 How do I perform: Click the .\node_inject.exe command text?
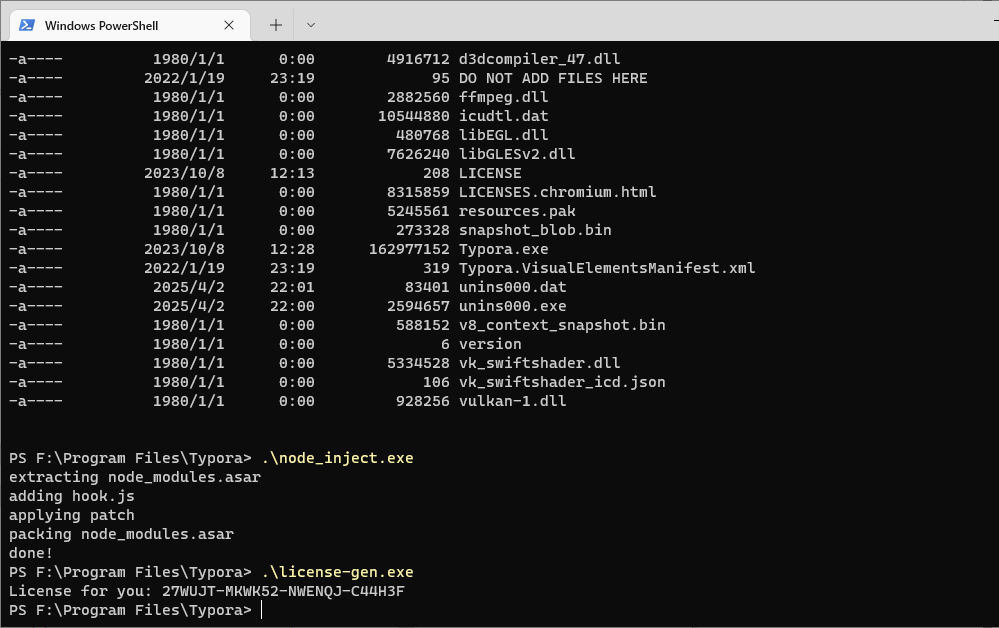pos(337,458)
